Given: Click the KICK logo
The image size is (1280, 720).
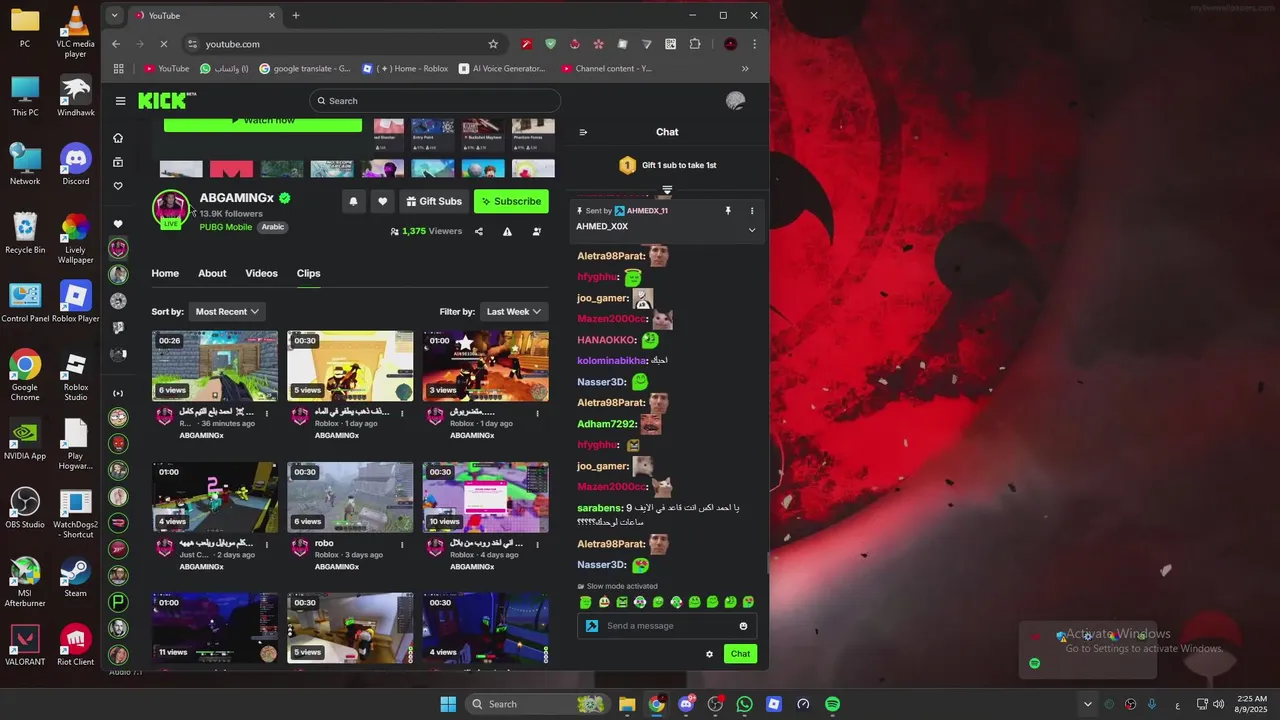Looking at the screenshot, I should click(167, 100).
